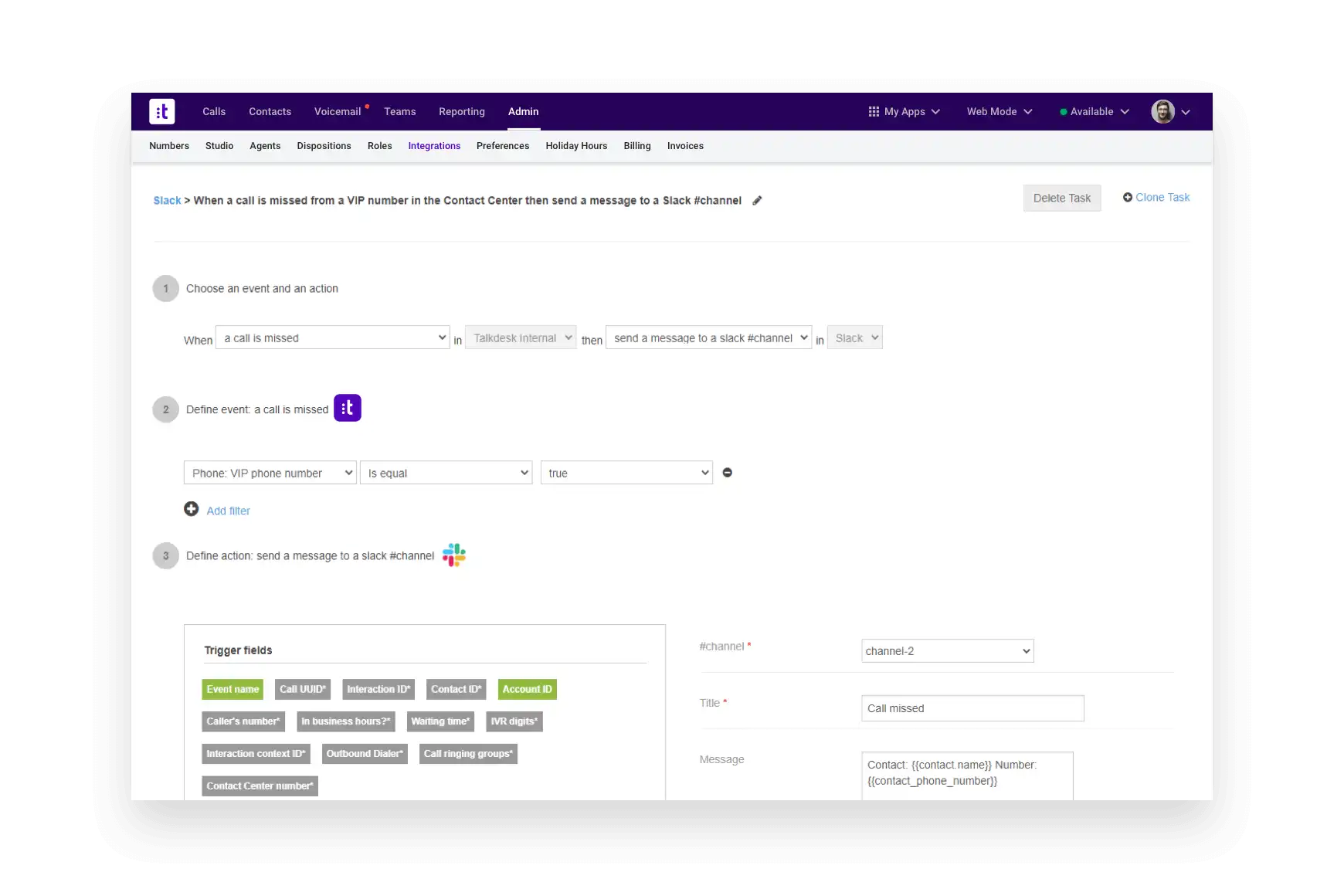The height and width of the screenshot is (896, 1344).
Task: Click the Title input field
Action: point(972,708)
